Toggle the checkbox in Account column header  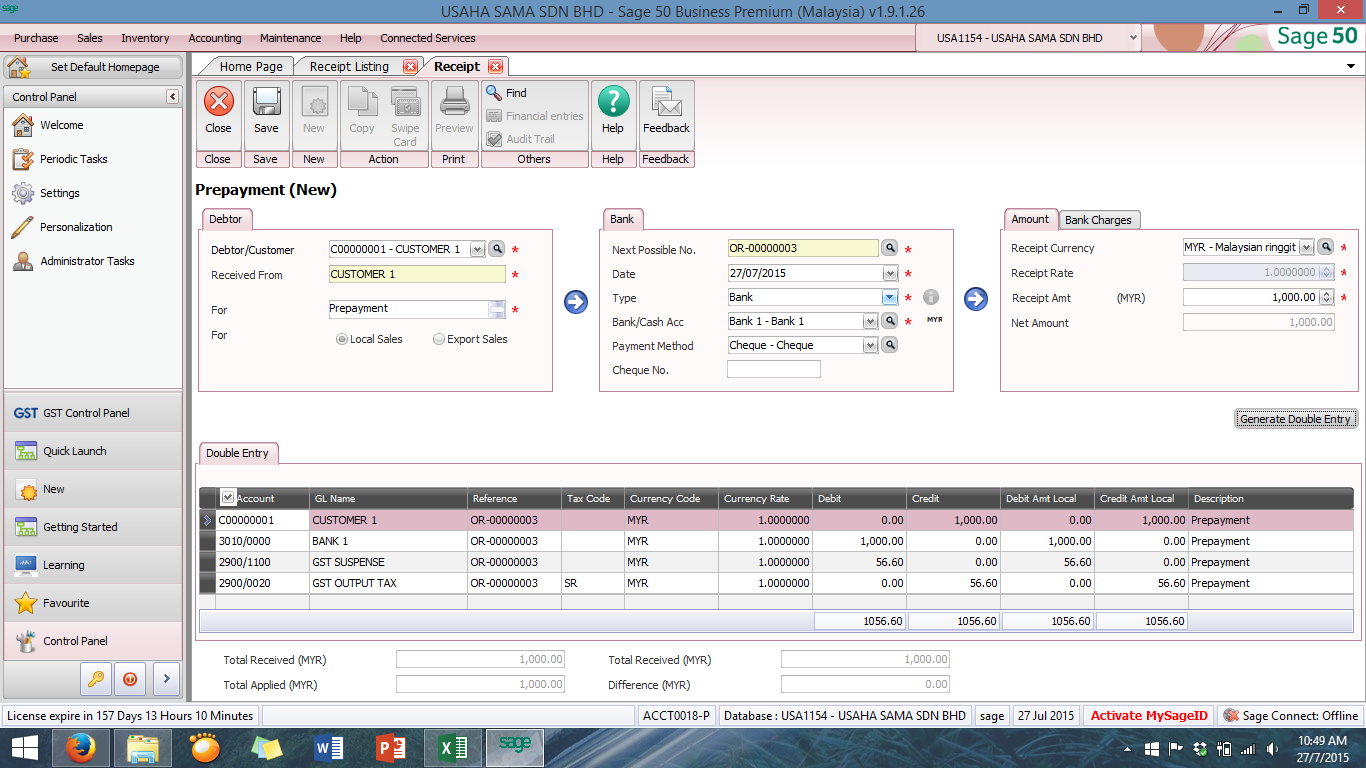227,497
